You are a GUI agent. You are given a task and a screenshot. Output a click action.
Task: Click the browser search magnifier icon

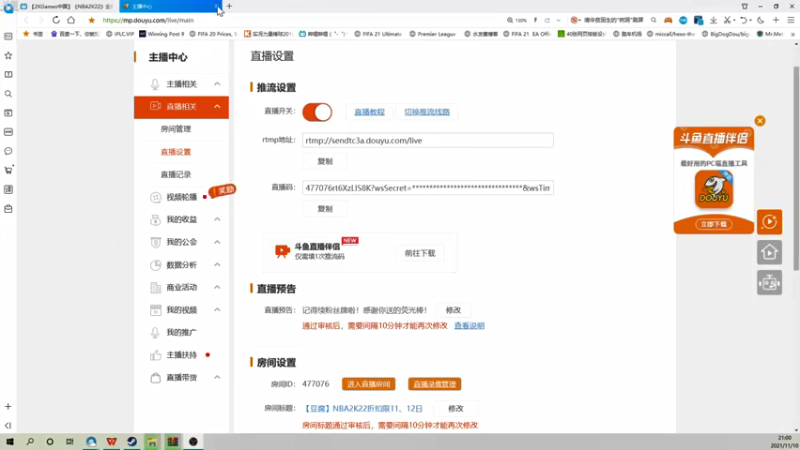(x=654, y=20)
